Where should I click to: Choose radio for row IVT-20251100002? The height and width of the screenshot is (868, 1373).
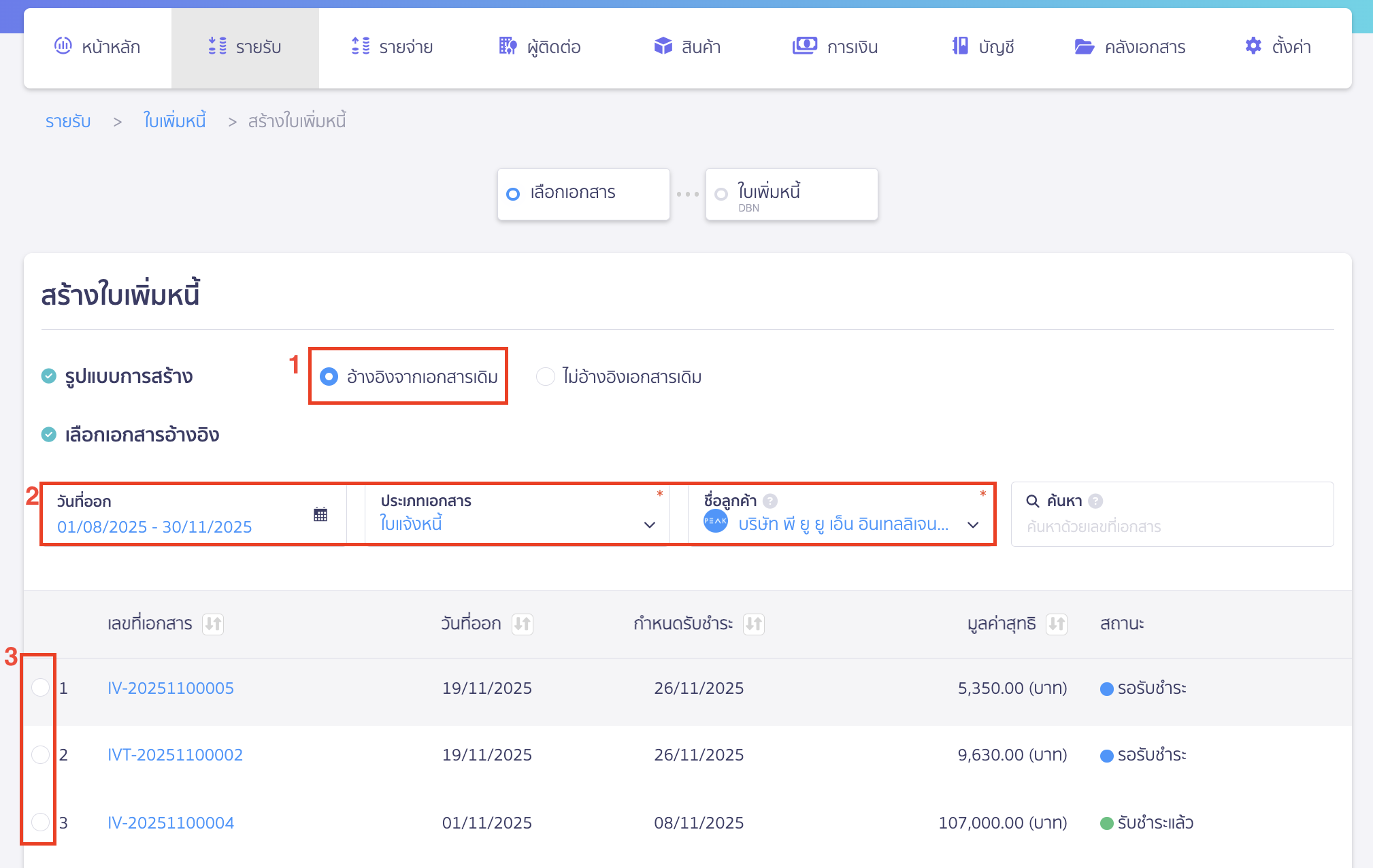[x=41, y=754]
